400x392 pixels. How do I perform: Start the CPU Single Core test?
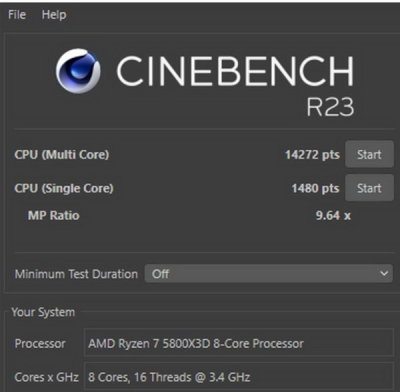pos(369,188)
